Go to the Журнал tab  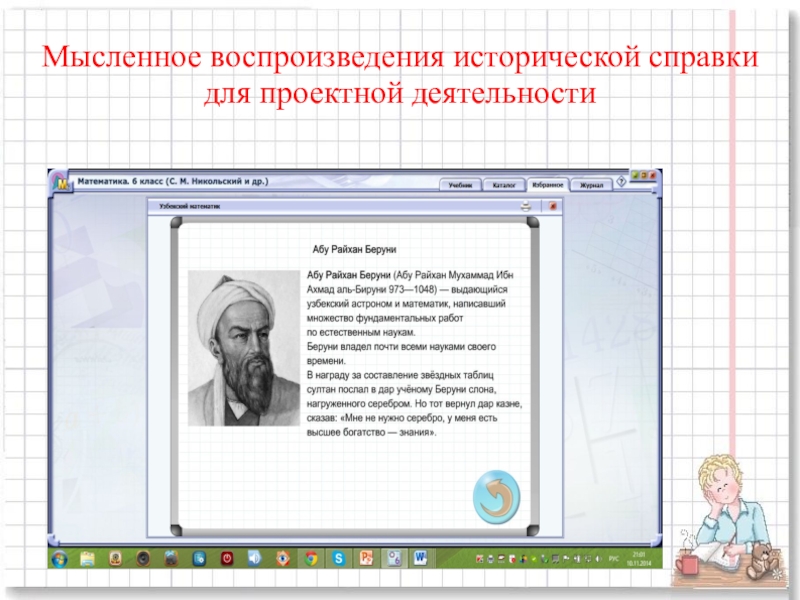coord(592,185)
